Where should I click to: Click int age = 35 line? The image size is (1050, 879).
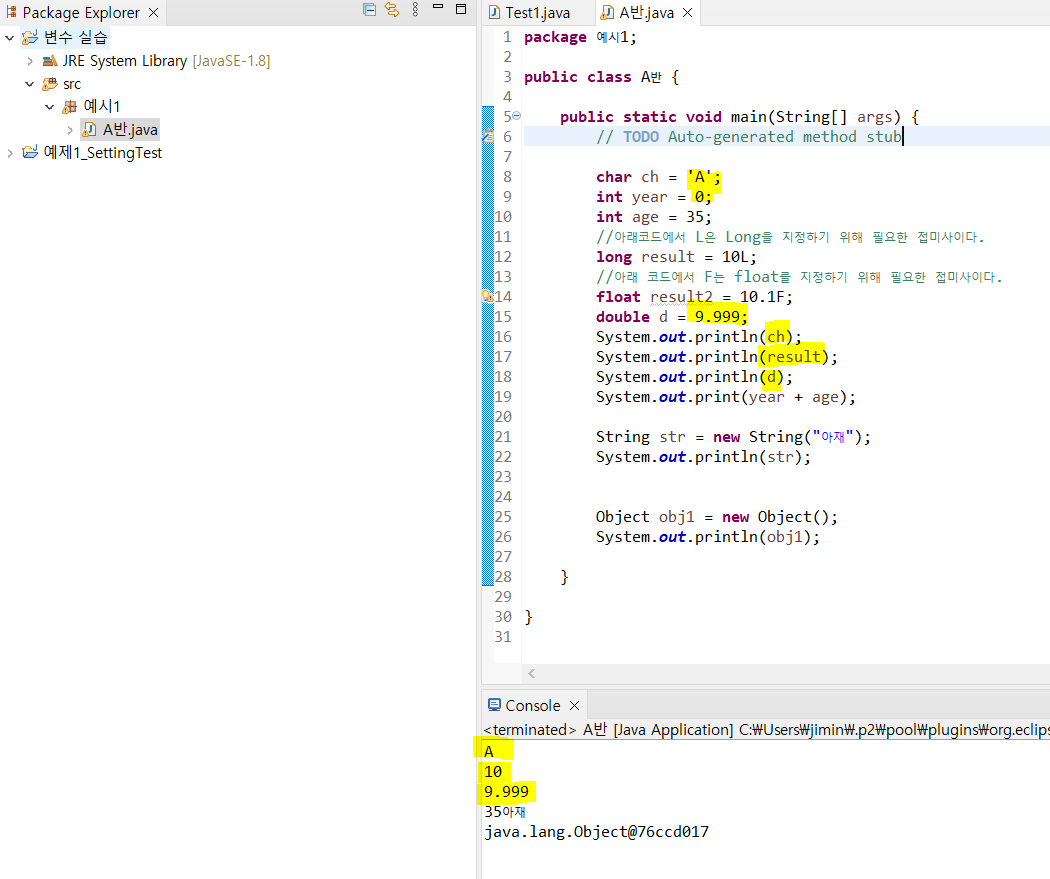[x=654, y=217]
